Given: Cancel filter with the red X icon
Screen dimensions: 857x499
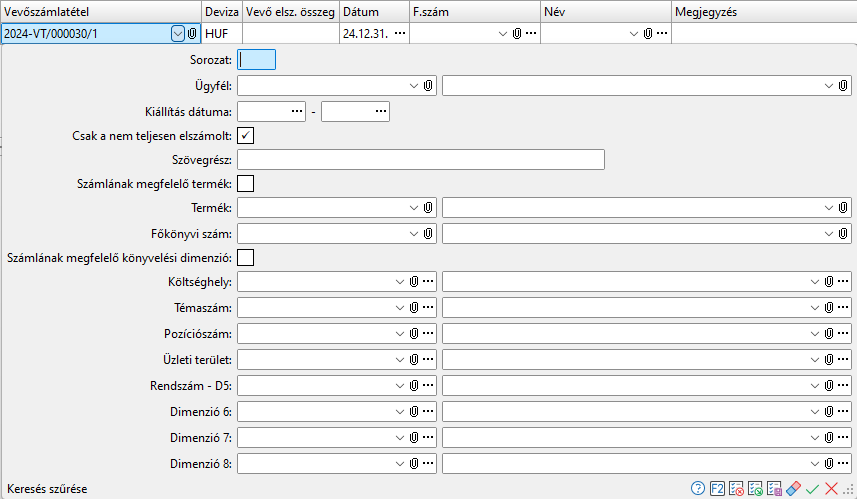Looking at the screenshot, I should pyautogui.click(x=830, y=488).
